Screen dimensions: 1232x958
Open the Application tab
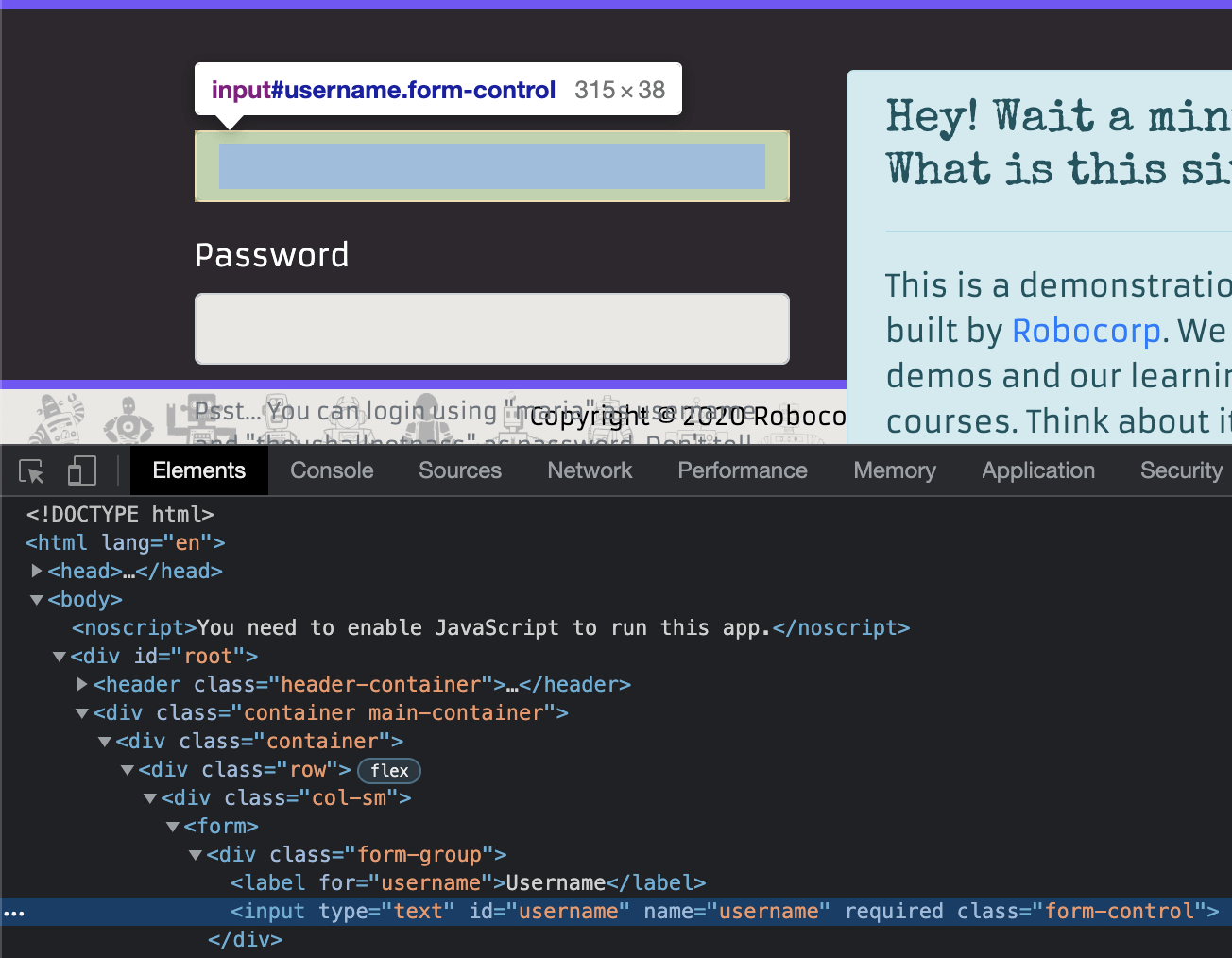tap(1038, 470)
